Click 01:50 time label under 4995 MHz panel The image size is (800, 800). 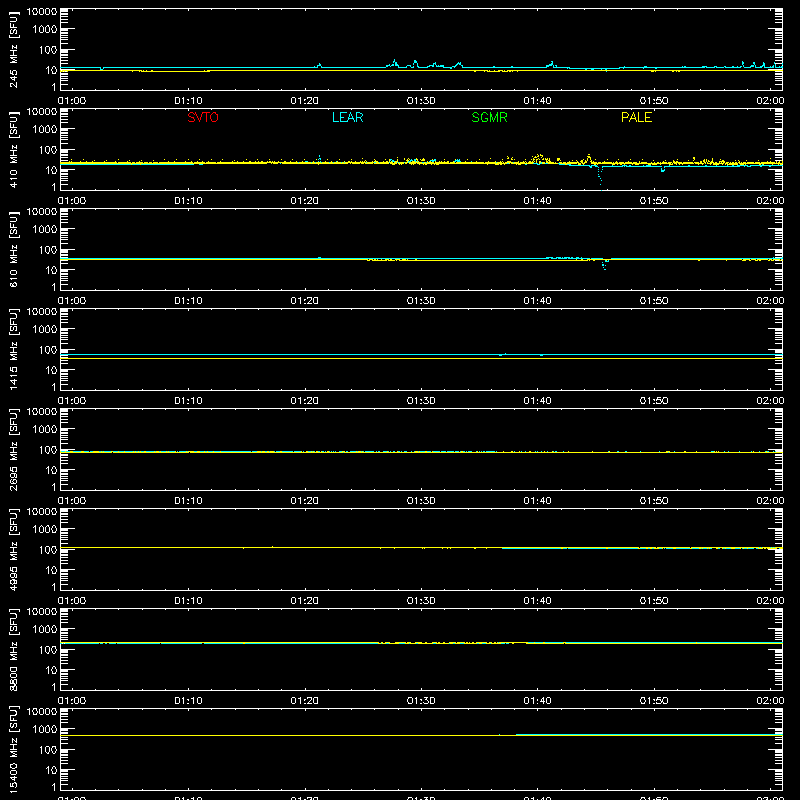tap(654, 601)
